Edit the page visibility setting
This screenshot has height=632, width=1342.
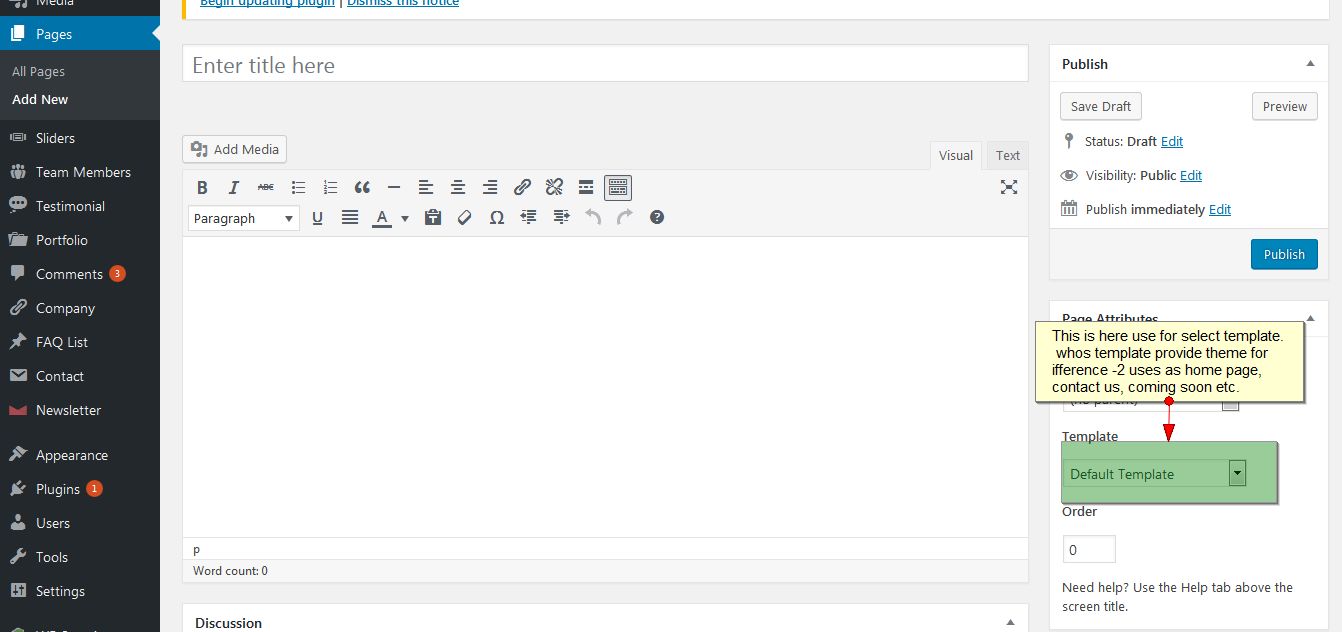coord(1190,175)
